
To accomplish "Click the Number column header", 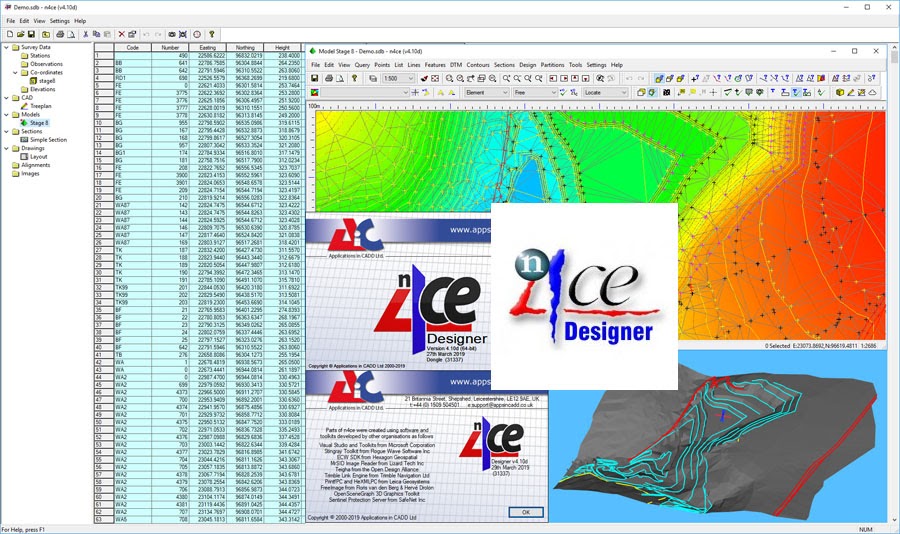I will click(x=170, y=48).
